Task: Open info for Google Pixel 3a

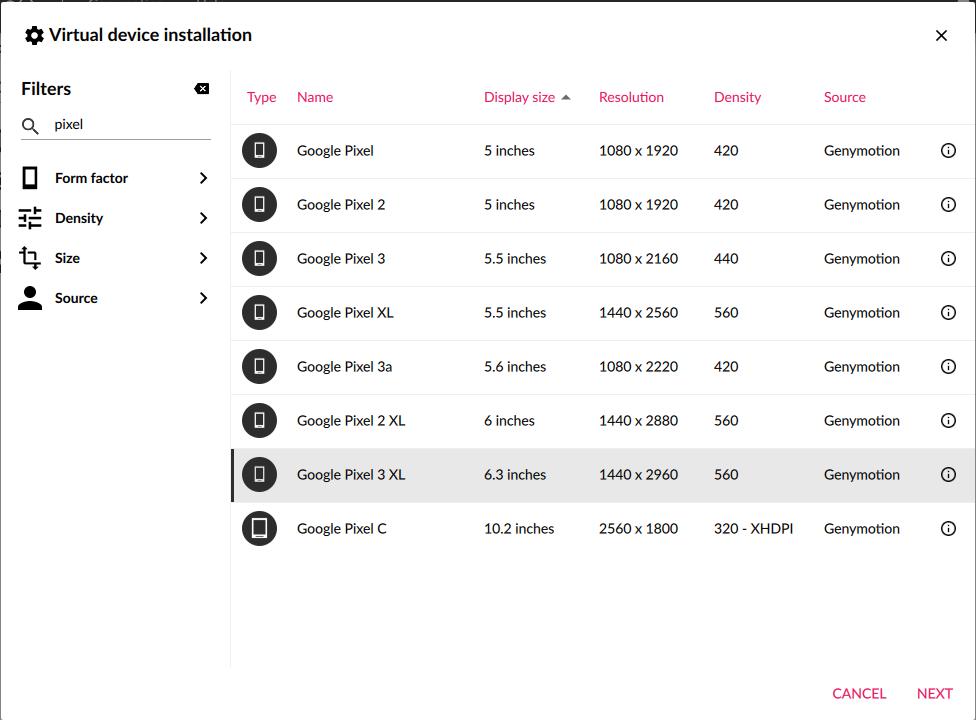Action: [x=948, y=367]
